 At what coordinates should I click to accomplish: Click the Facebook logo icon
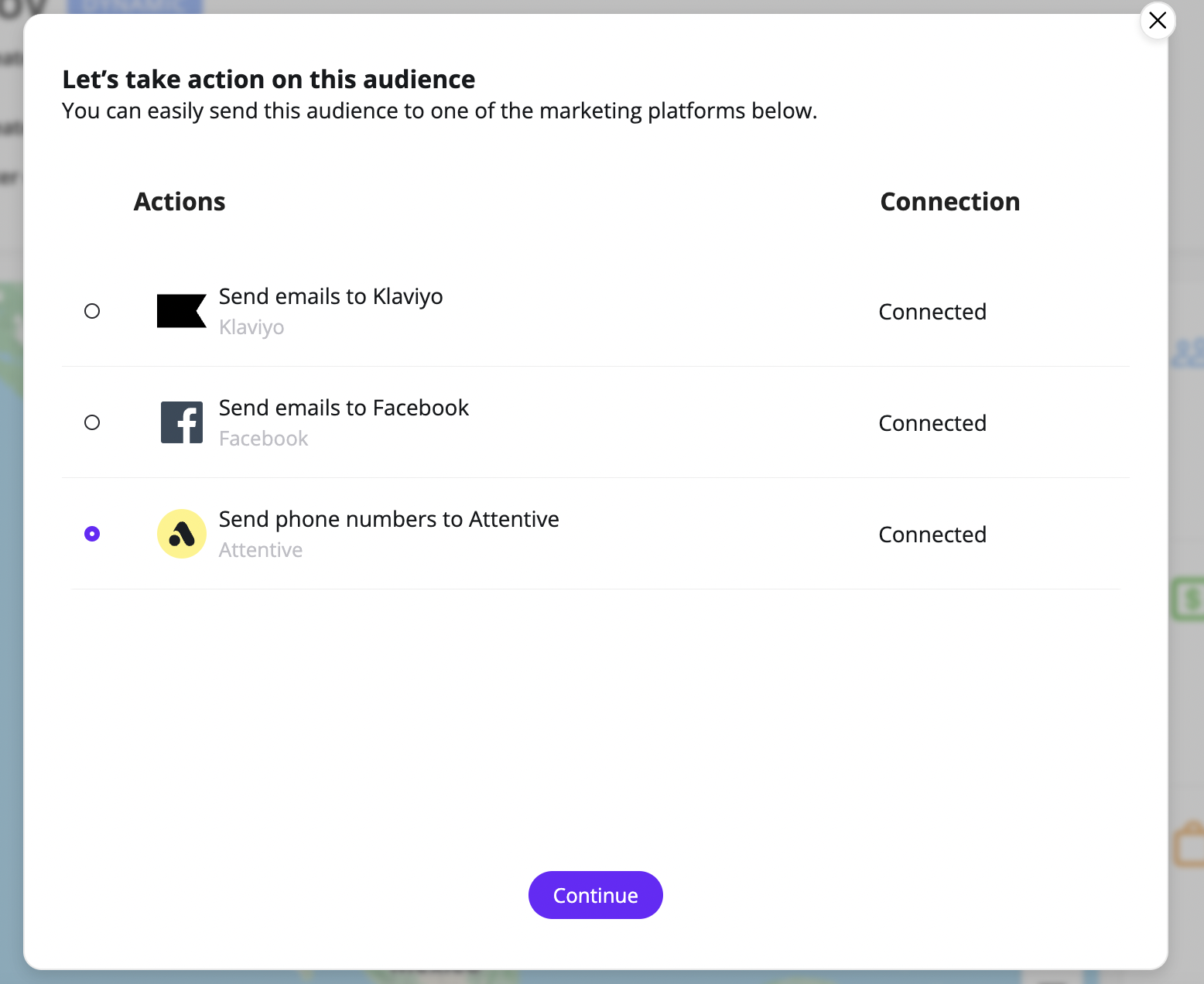(x=182, y=422)
